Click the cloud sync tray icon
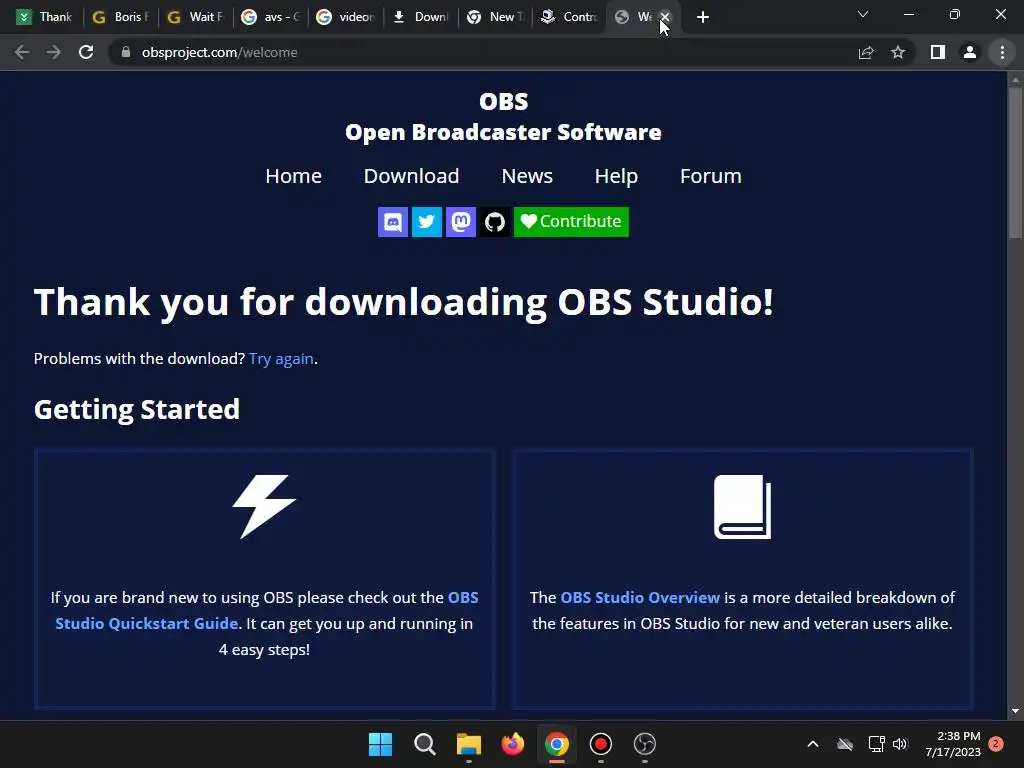 click(845, 744)
